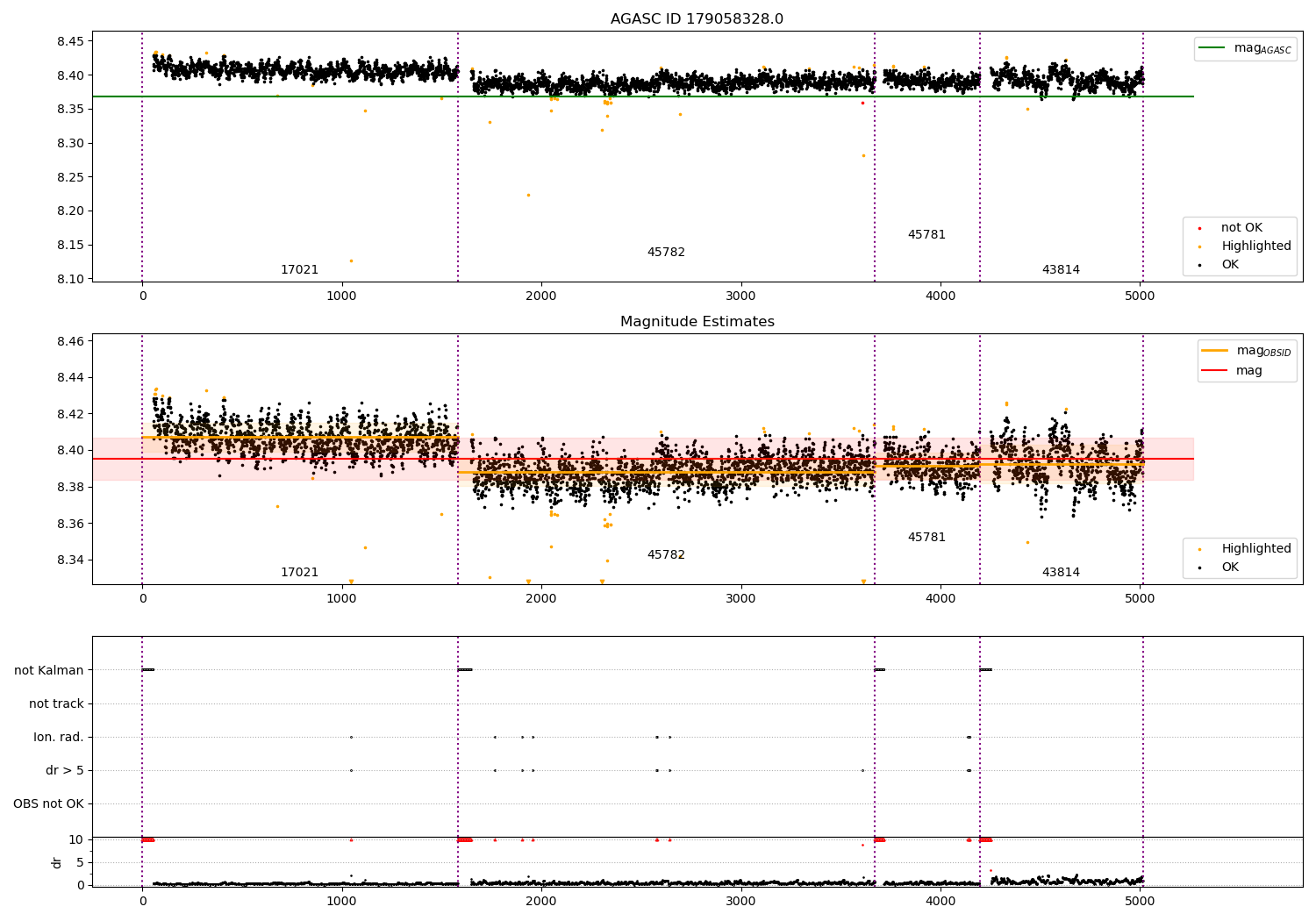
Task: Click the 'Magnitude Estimates' plot title
Action: pyautogui.click(x=697, y=322)
